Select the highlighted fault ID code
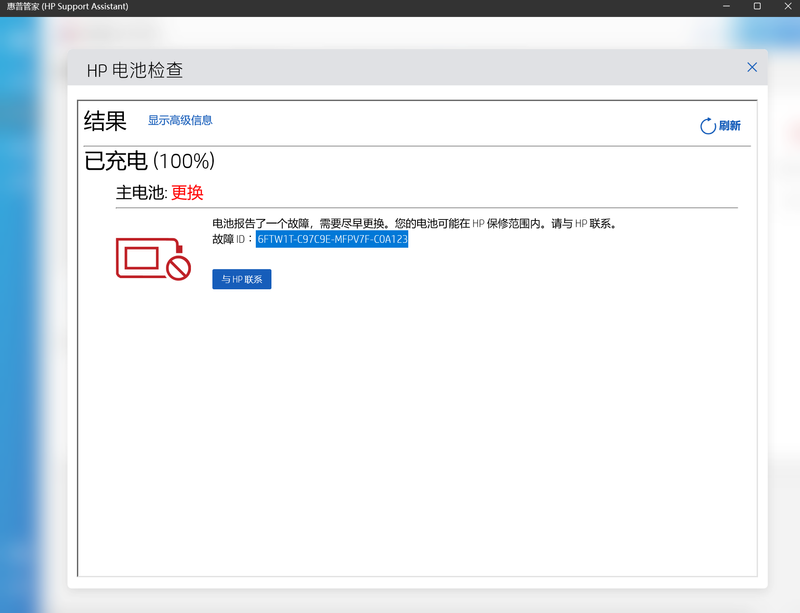Image resolution: width=800 pixels, height=613 pixels. [332, 240]
